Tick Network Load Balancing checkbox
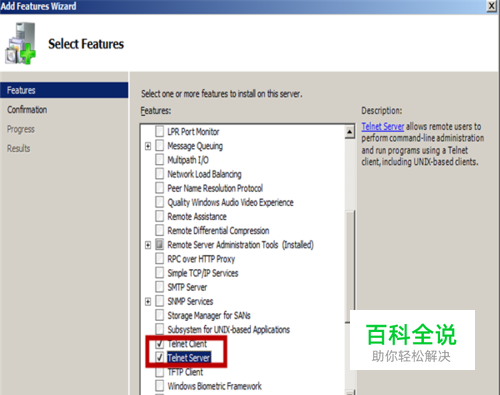This screenshot has width=500, height=395. point(160,174)
